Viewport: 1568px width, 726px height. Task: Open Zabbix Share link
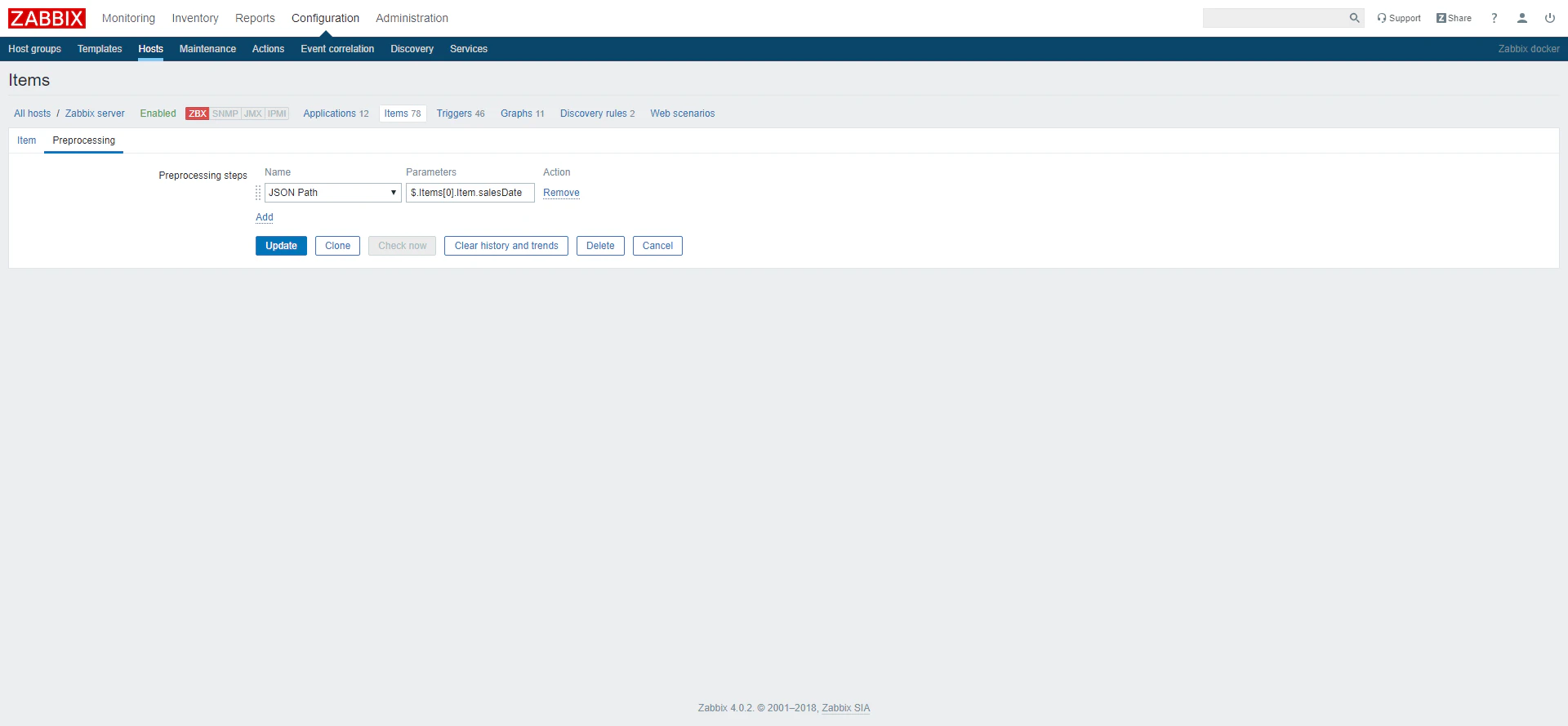(1454, 18)
